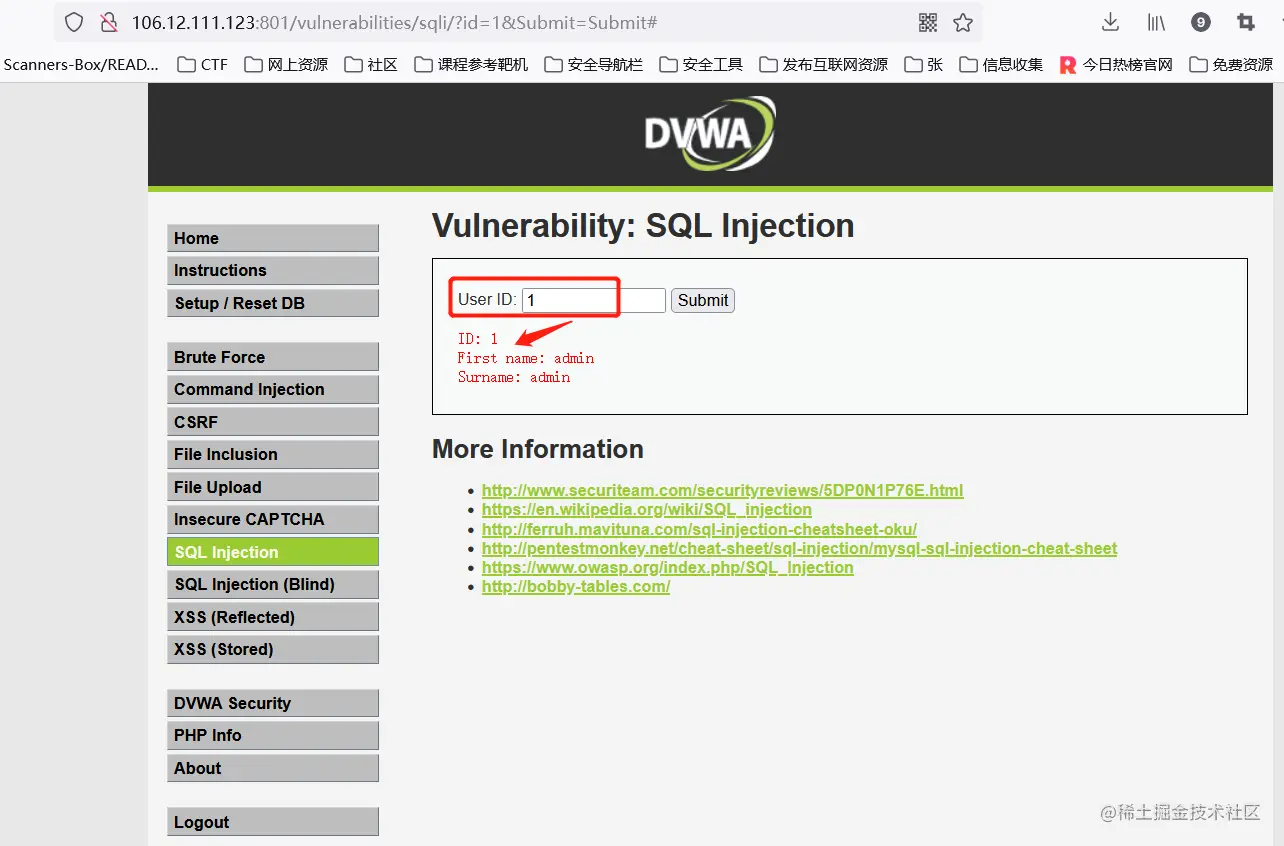Open the 社区 bookmarks folder
The image size is (1284, 846).
coord(371,64)
